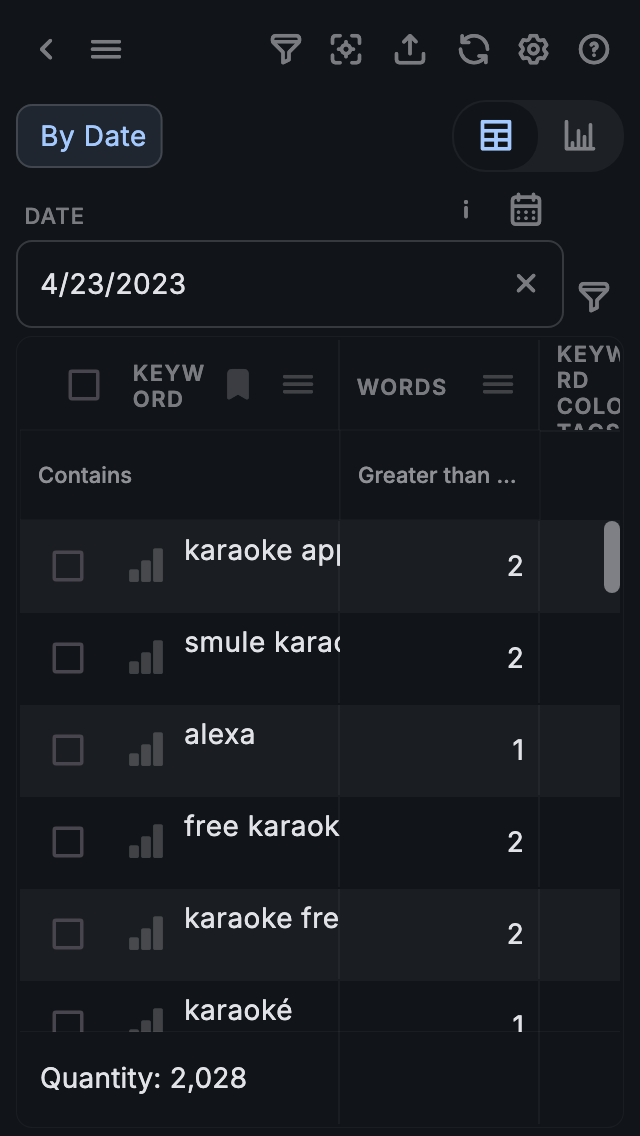Check the 'smule karaoke' row checkbox
640x1136 pixels.
(x=68, y=657)
